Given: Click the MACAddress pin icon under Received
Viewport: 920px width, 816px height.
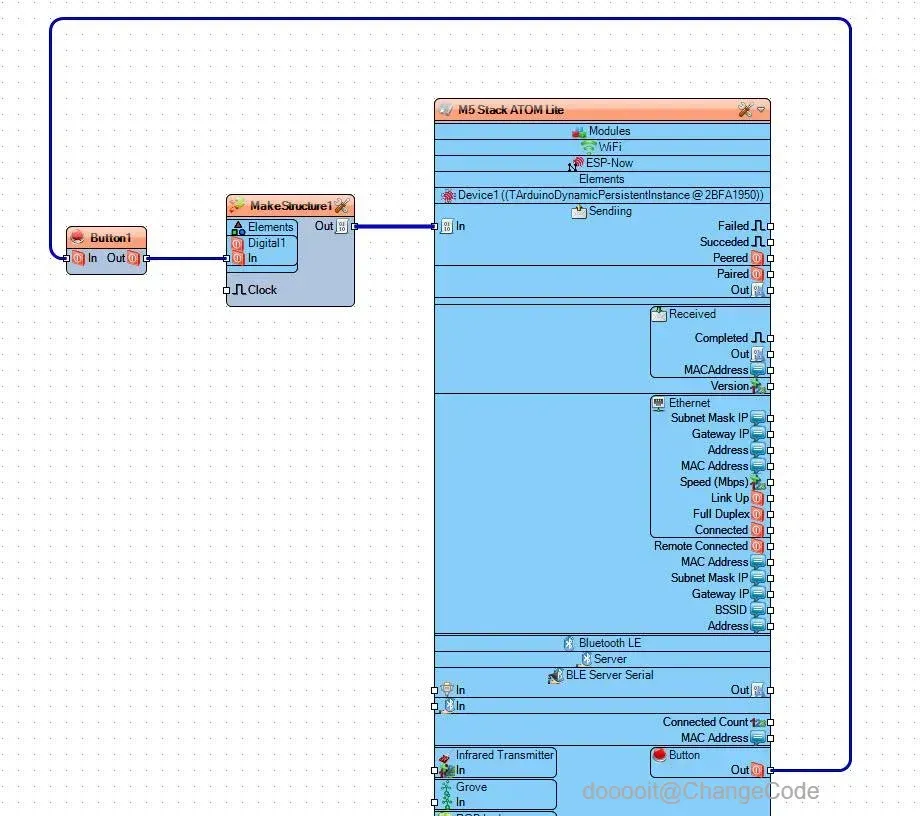Looking at the screenshot, I should click(757, 370).
